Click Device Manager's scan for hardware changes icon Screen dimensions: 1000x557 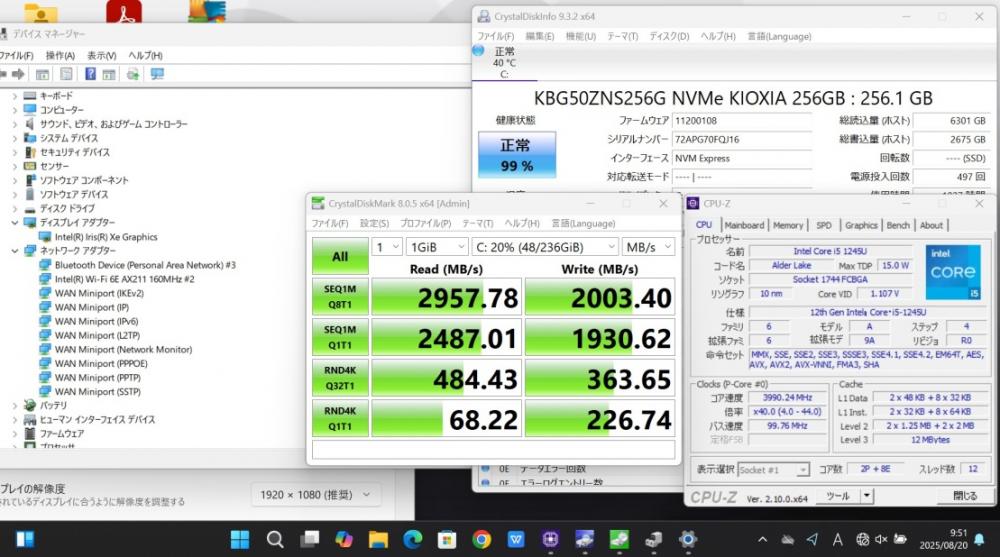tap(157, 74)
